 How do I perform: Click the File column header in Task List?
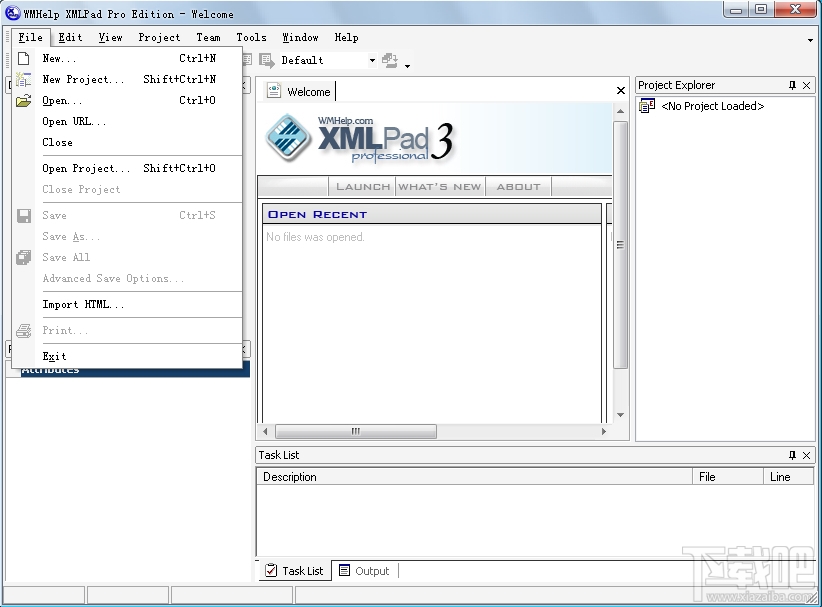coord(728,476)
